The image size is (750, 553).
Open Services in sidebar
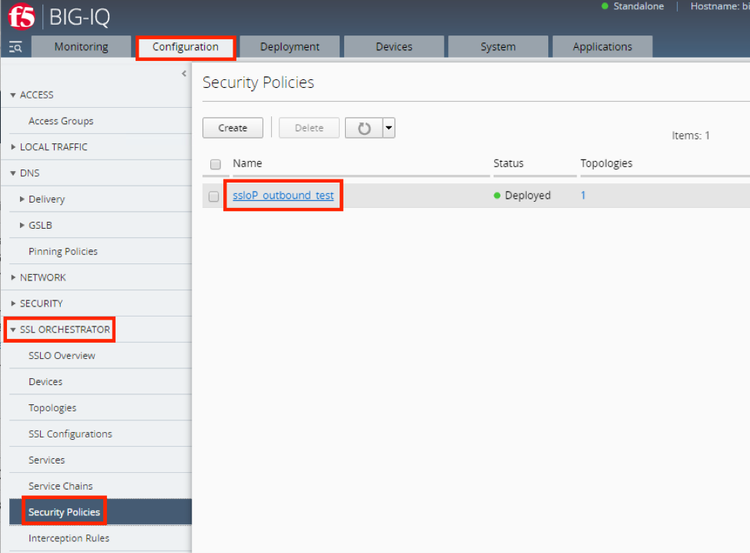(x=46, y=460)
